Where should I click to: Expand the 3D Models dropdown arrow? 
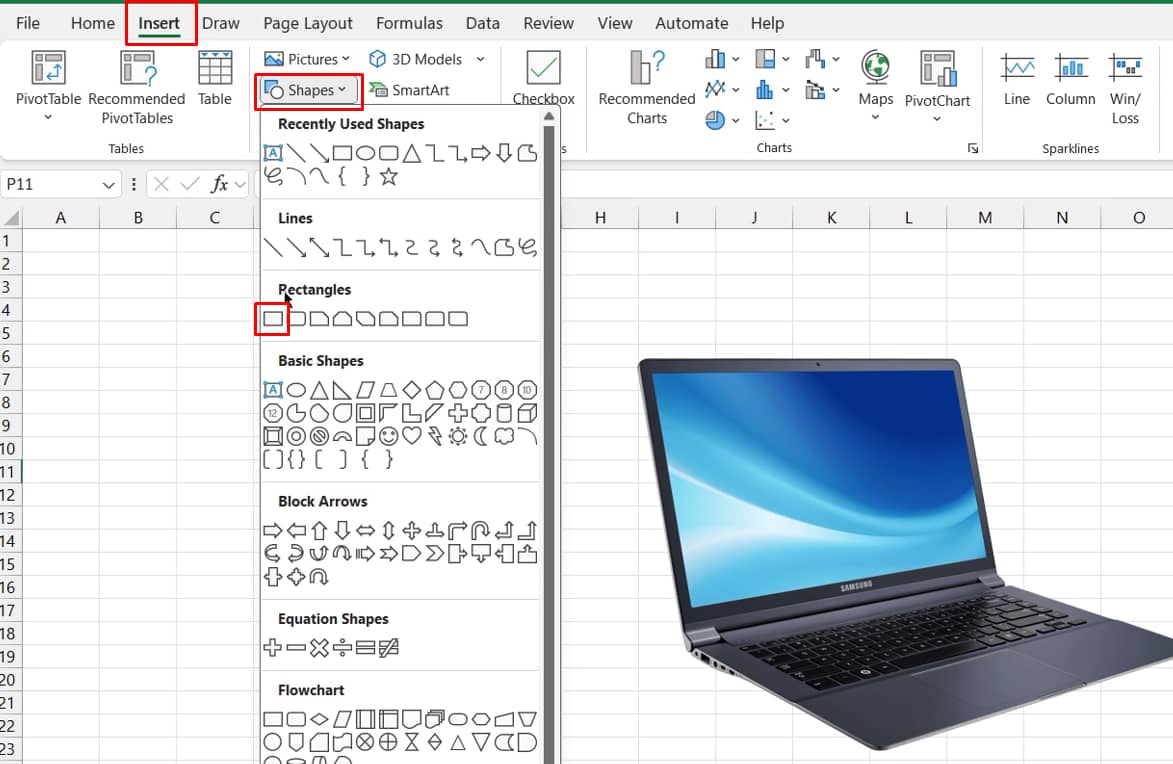479,59
